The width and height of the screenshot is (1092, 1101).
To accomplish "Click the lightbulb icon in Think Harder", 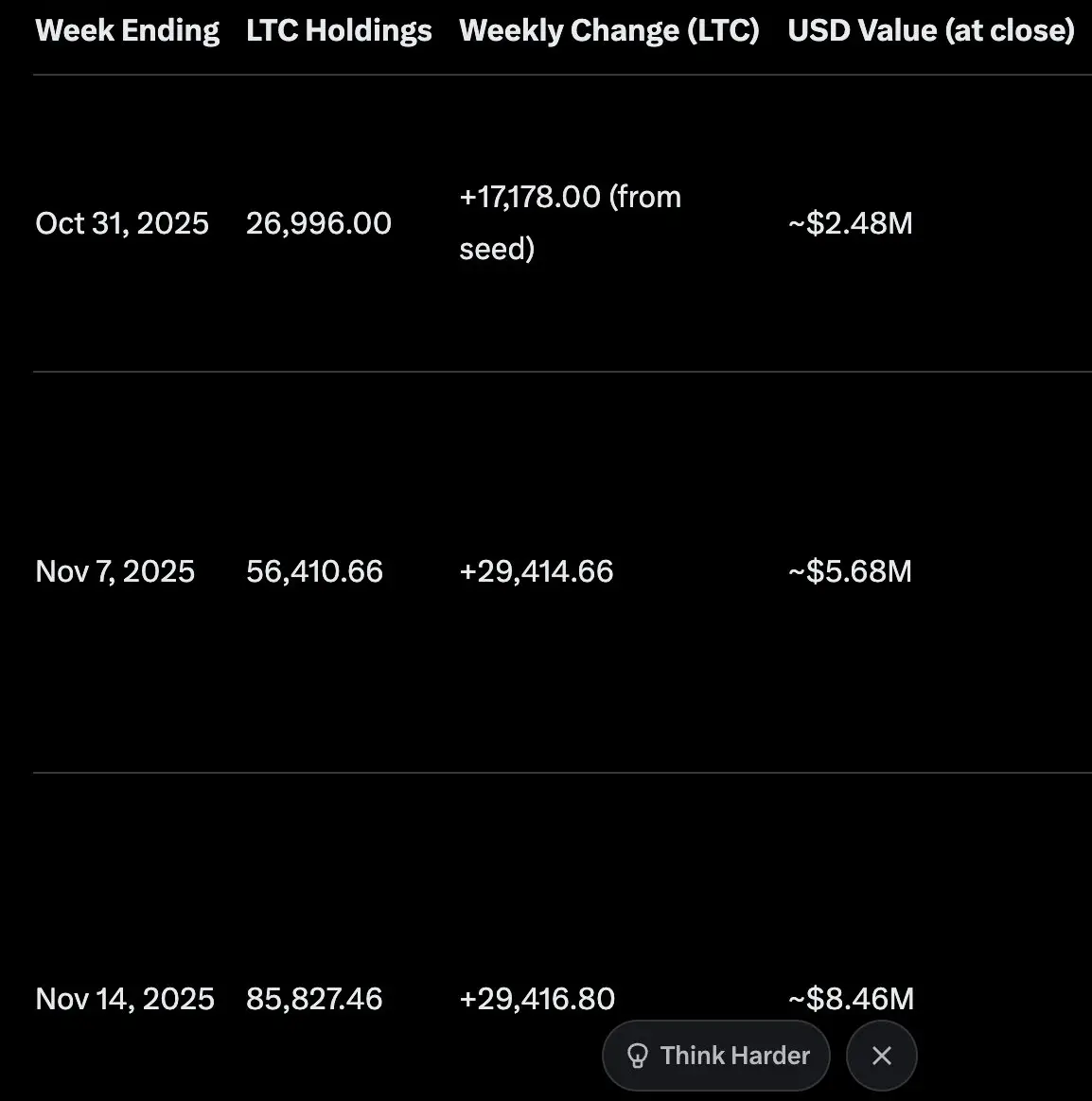I will 638,1056.
